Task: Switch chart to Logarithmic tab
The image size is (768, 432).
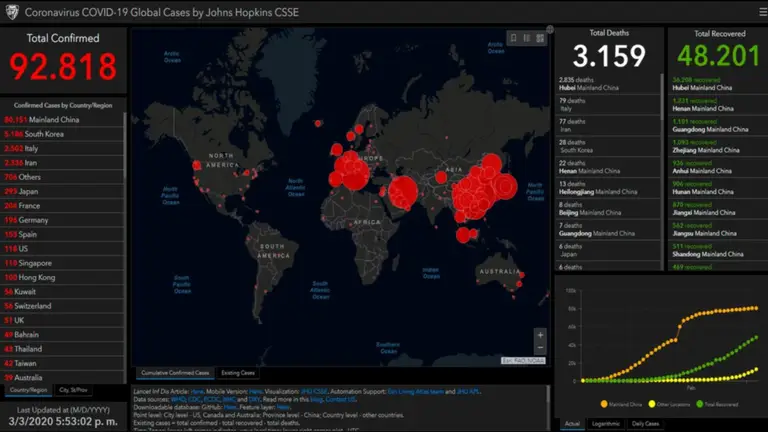Action: click(x=605, y=424)
